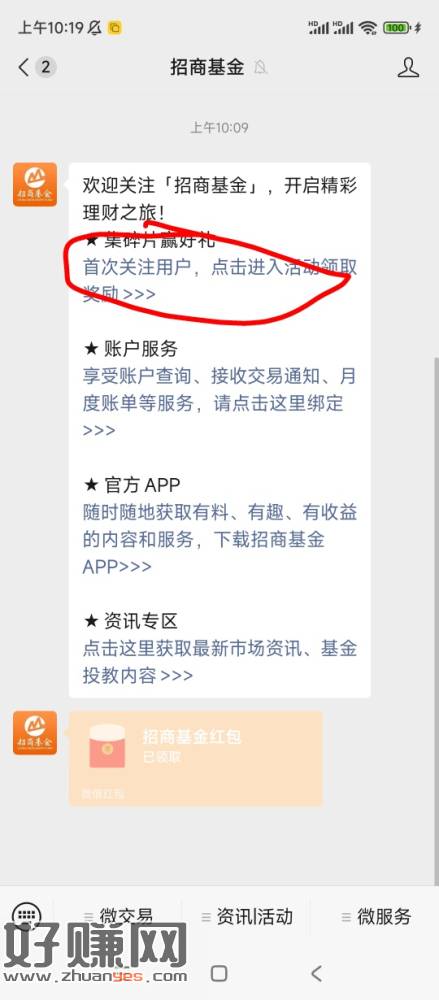Switch to keyboard input icon at bottom left
This screenshot has width=439, height=1000.
[x=27, y=916]
